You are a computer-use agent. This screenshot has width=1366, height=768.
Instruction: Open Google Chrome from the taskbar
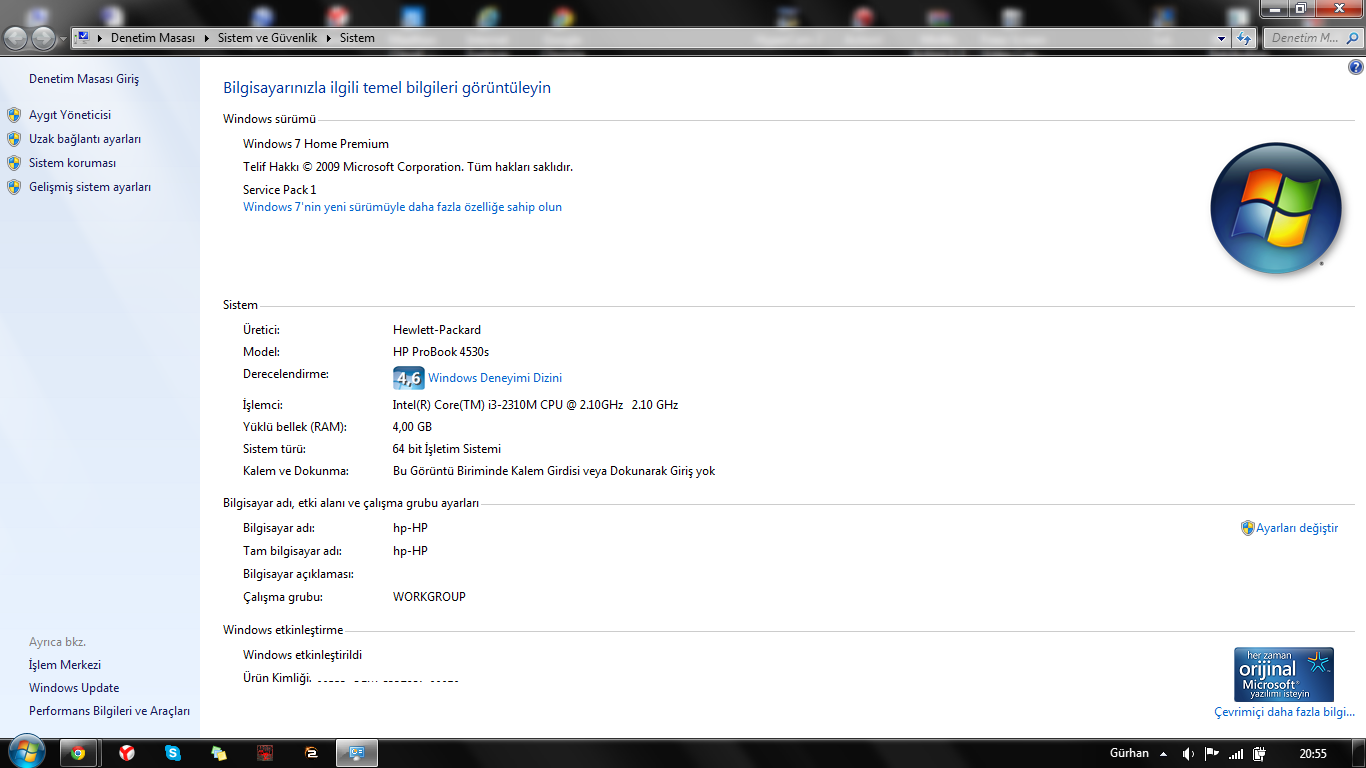click(78, 753)
